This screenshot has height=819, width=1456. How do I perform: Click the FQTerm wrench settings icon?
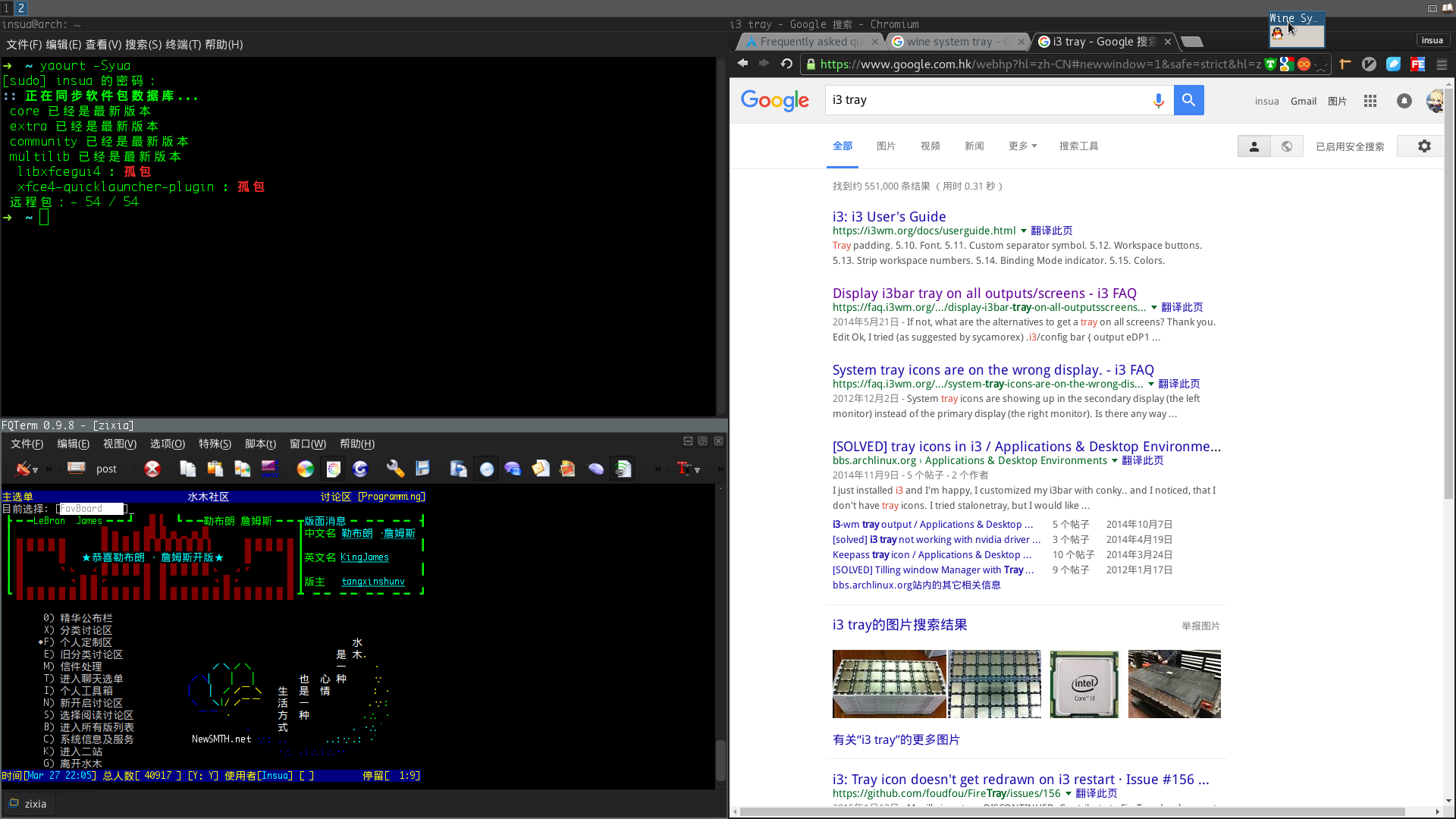coord(394,469)
